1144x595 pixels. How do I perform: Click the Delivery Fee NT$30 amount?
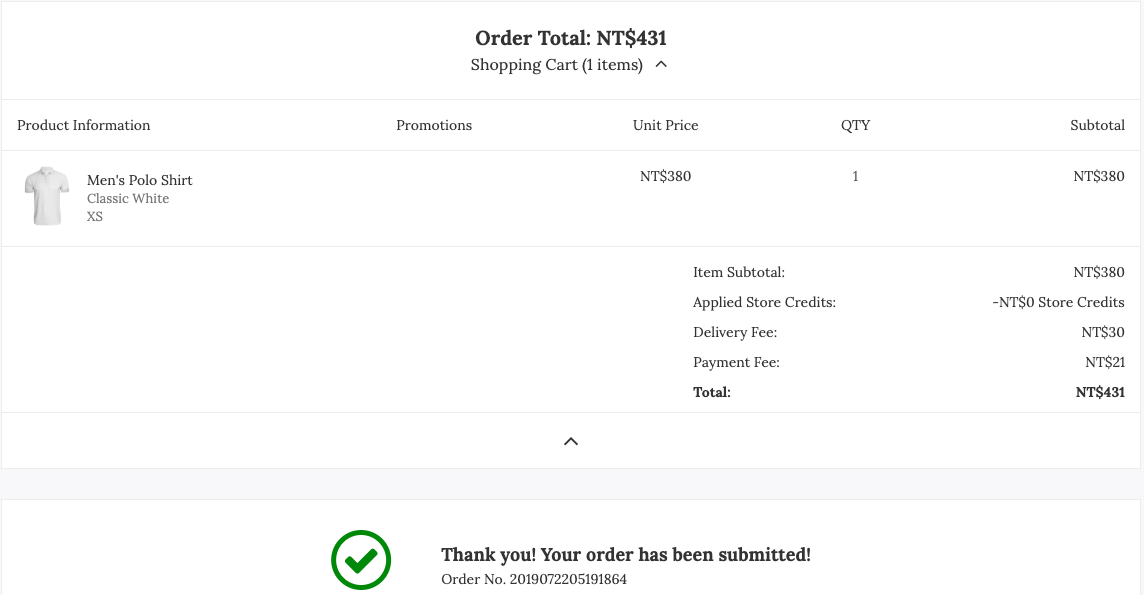1102,332
